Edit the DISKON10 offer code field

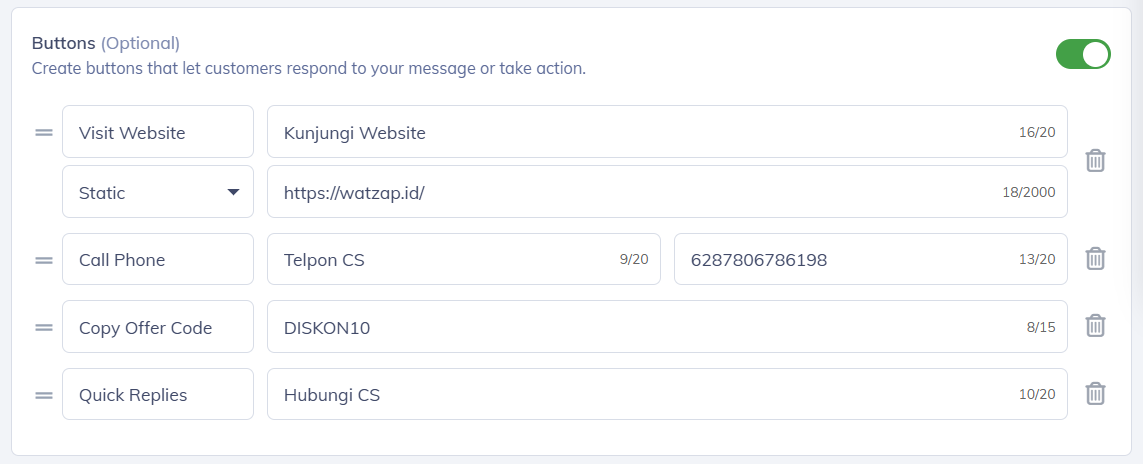point(640,327)
